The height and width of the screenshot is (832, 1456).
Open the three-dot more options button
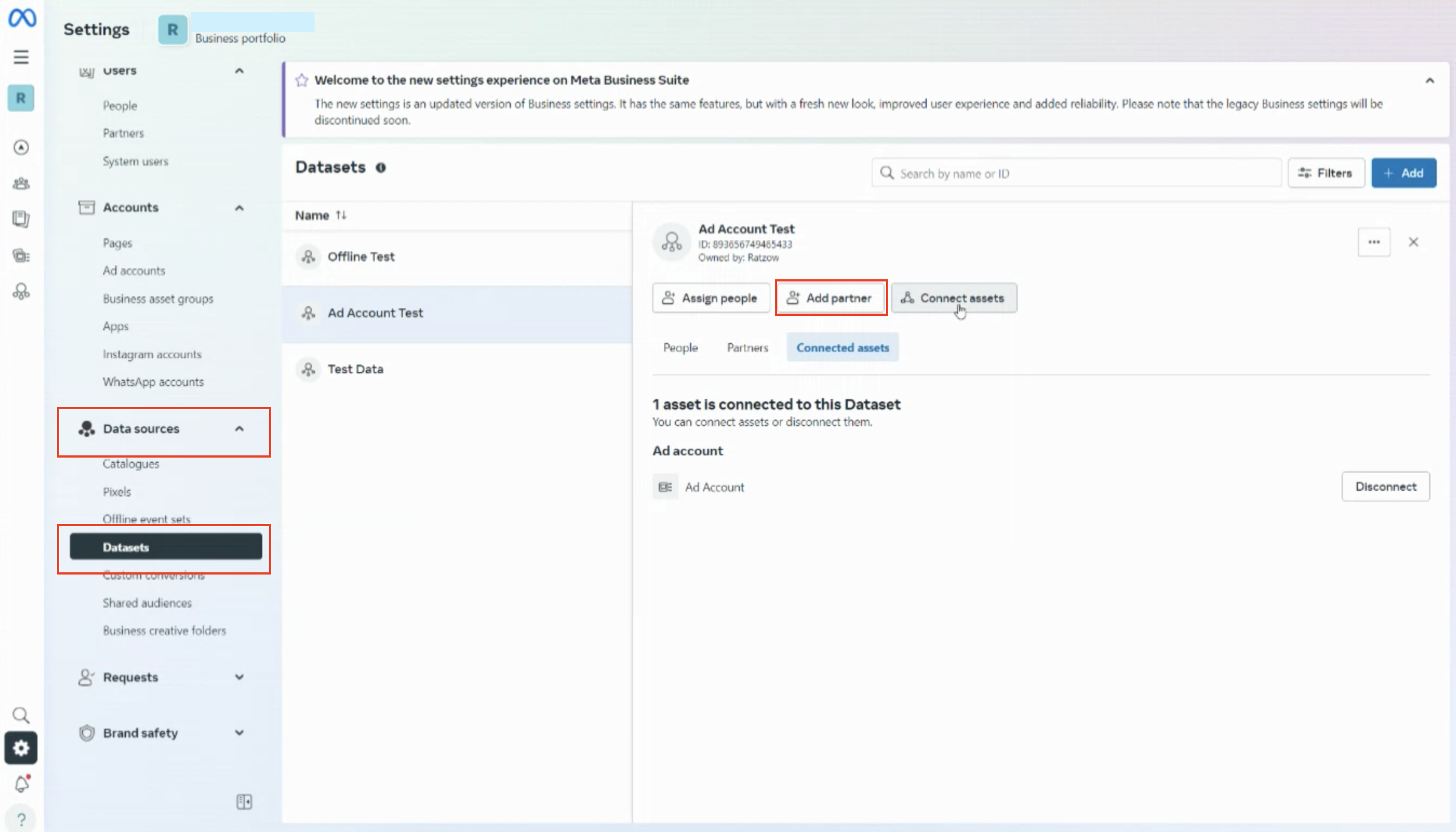(x=1374, y=242)
